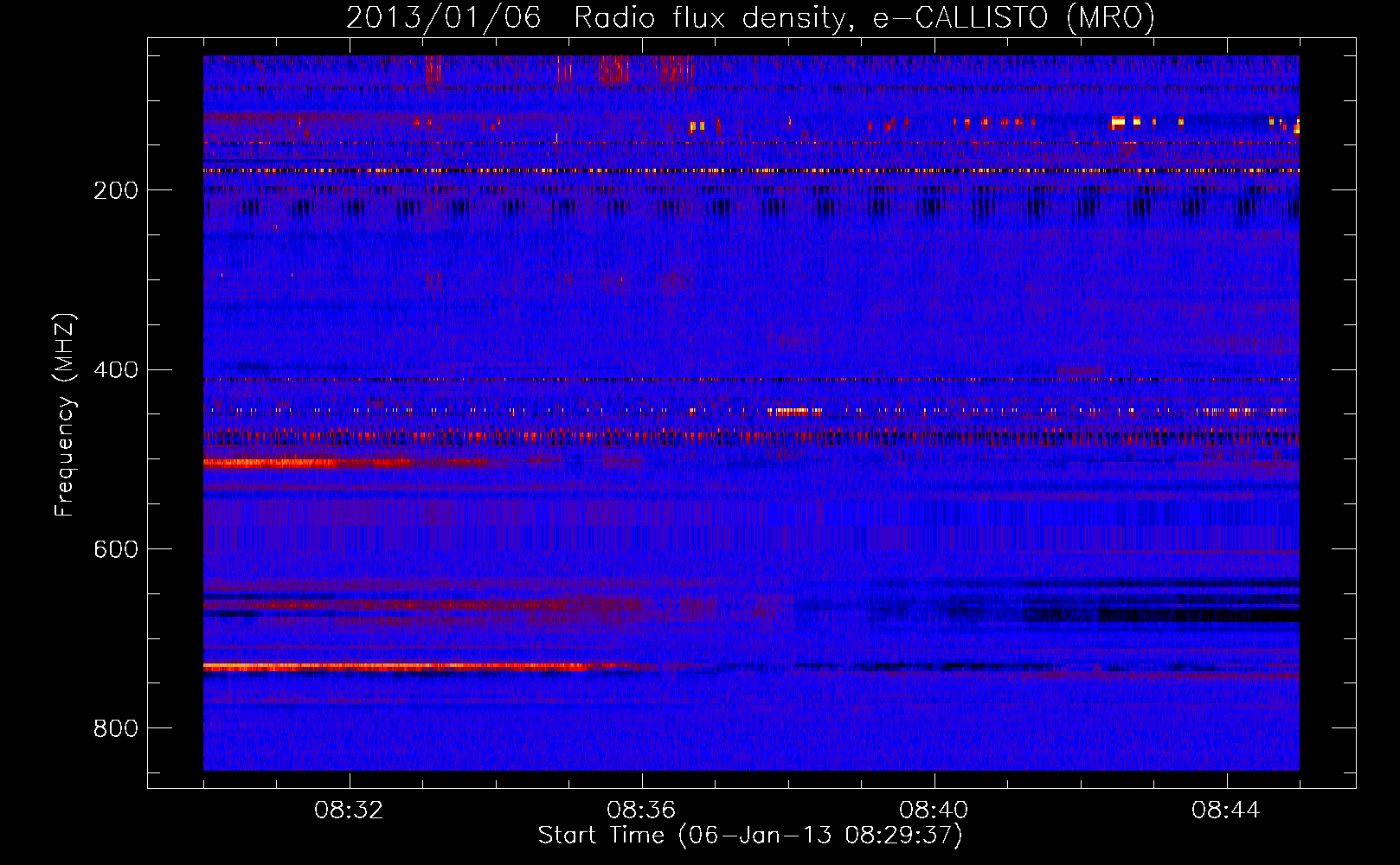Image resolution: width=1400 pixels, height=865 pixels.
Task: Click the 08:32 time tick label
Action: (x=349, y=811)
